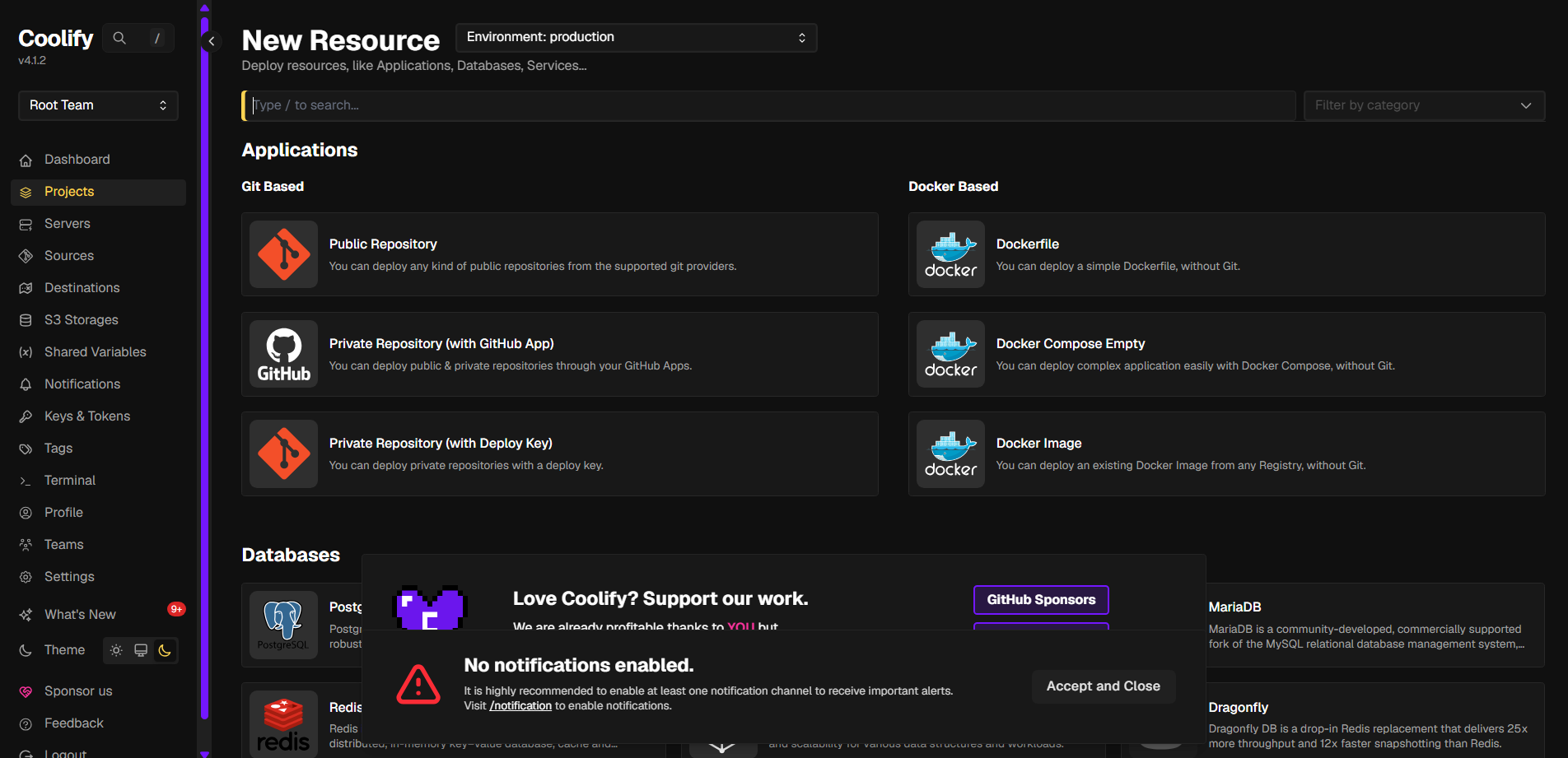Switch theme to dark moon option
Image resolution: width=1568 pixels, height=758 pixels.
[x=165, y=650]
